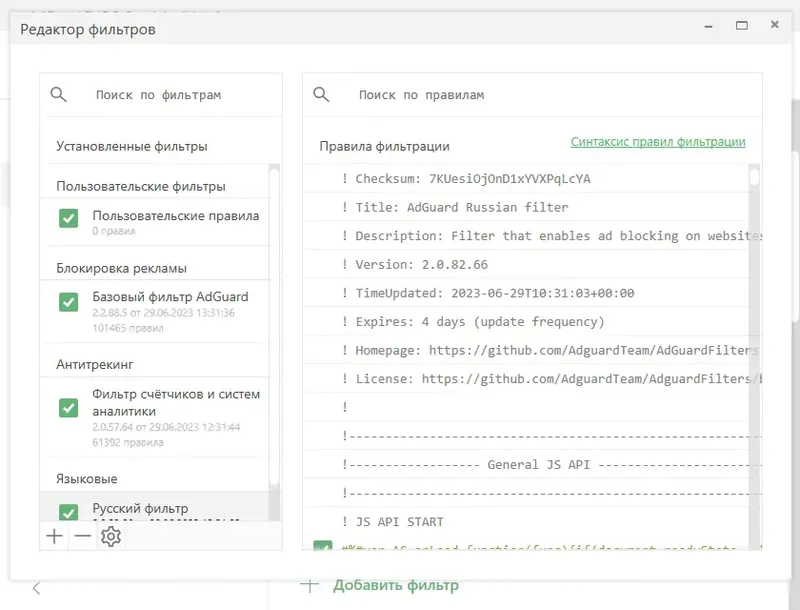
Task: Click the plus icon to add a filter
Action: pyautogui.click(x=54, y=536)
